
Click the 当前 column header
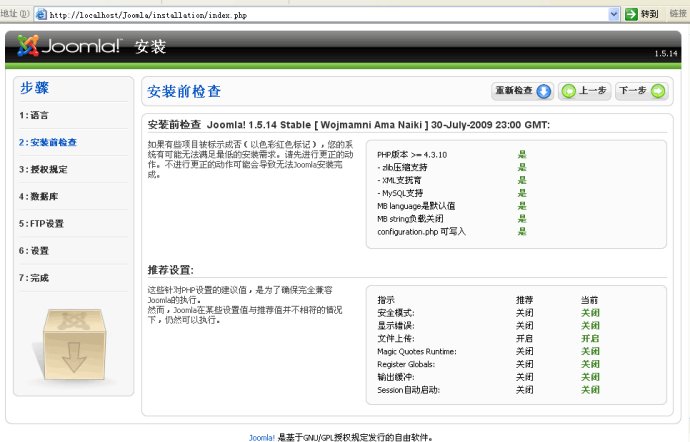click(589, 300)
